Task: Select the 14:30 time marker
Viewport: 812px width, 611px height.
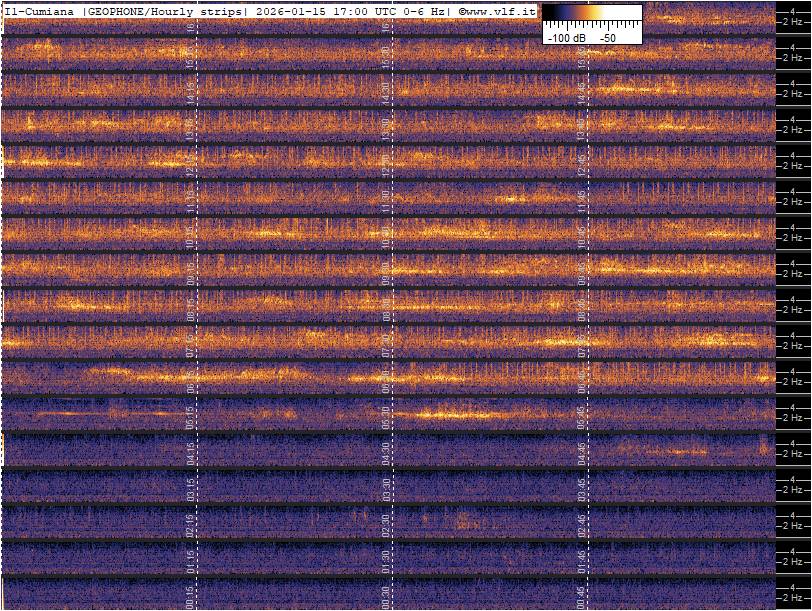Action: pyautogui.click(x=386, y=92)
